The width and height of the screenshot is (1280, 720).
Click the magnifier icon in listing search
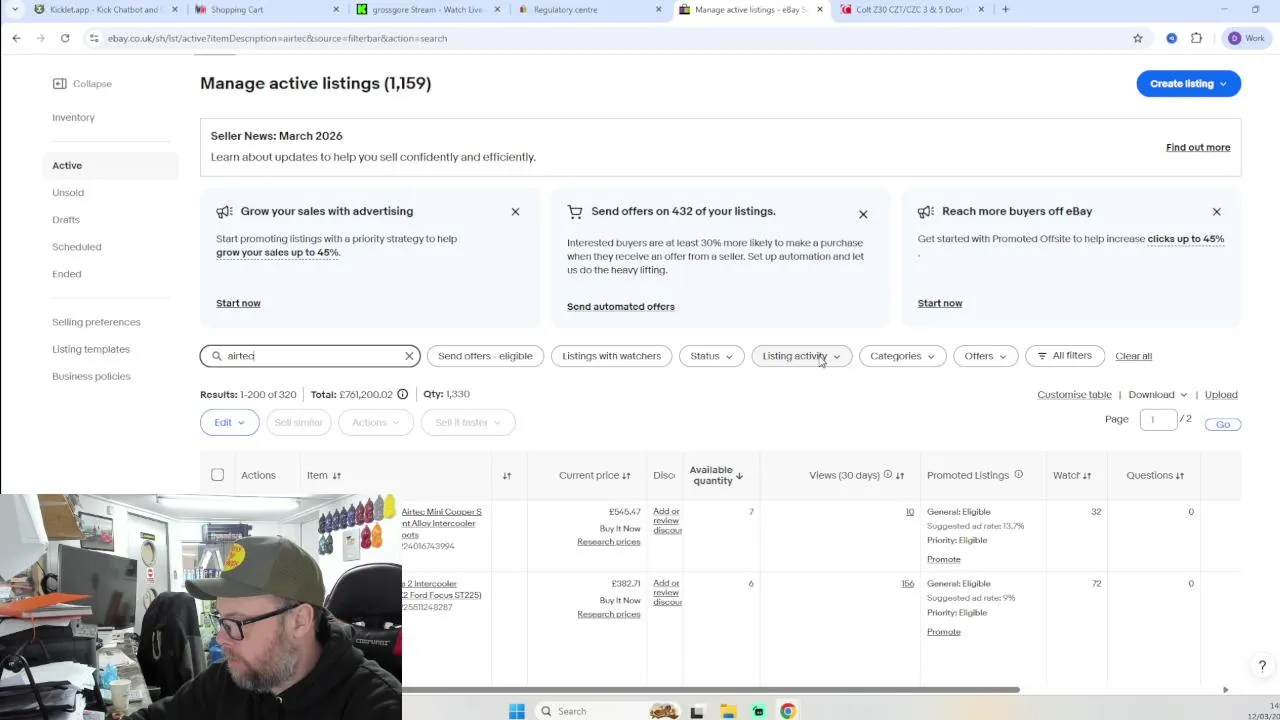point(216,356)
